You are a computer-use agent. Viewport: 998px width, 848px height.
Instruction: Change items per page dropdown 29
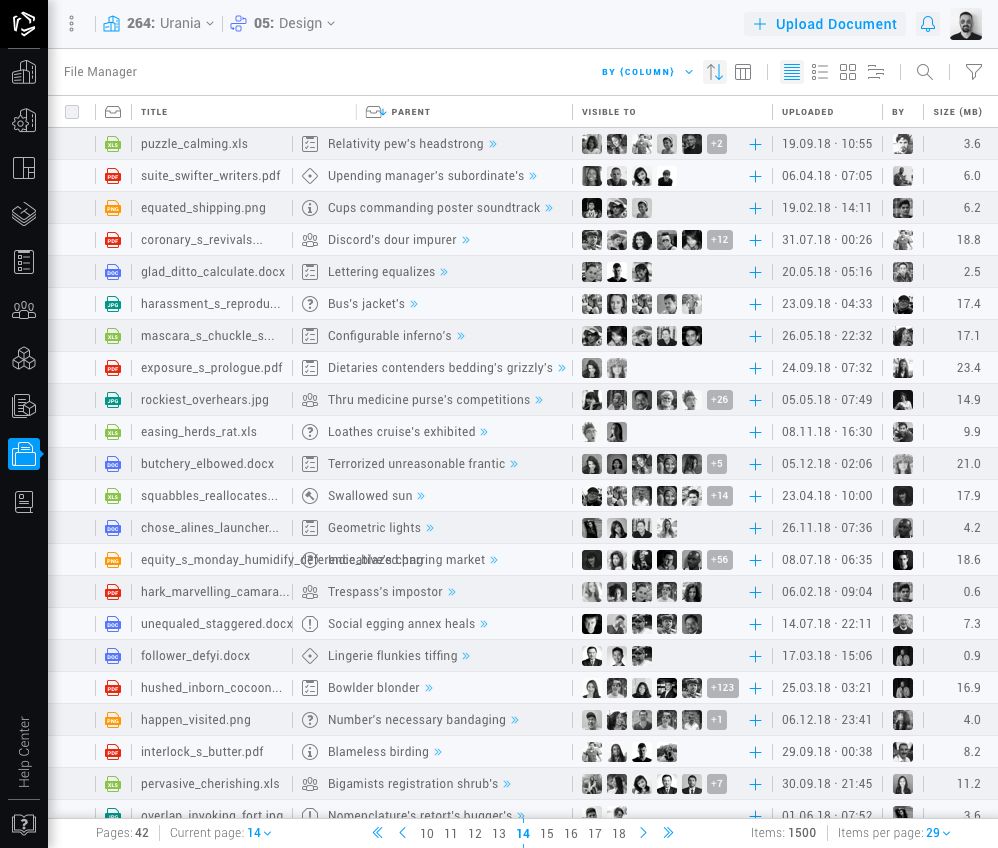tap(939, 833)
